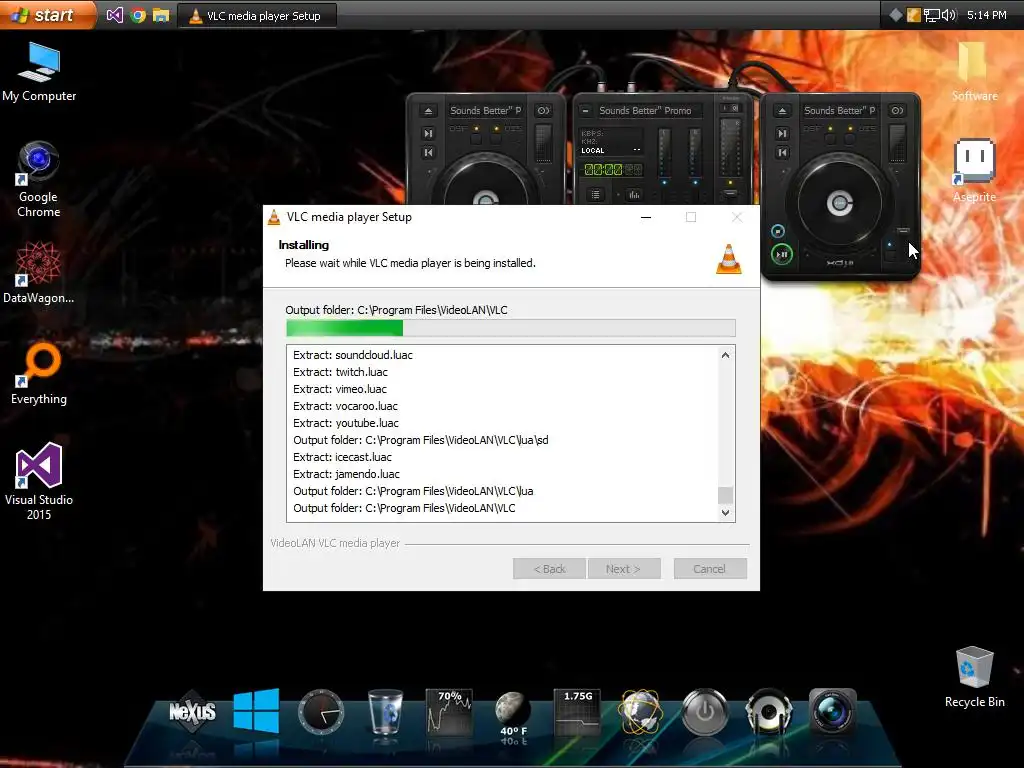
Task: Click the recycle bin icon in the dock
Action: [385, 712]
